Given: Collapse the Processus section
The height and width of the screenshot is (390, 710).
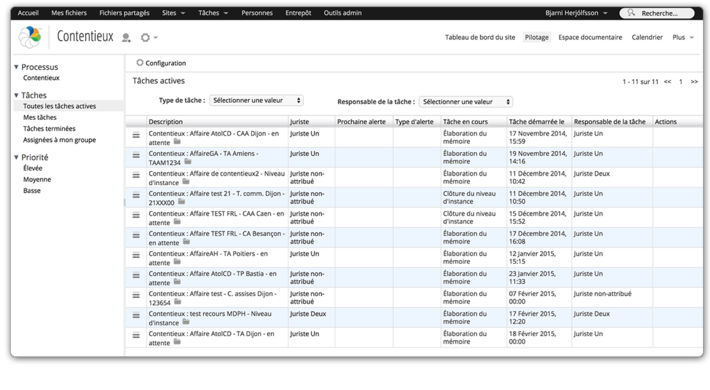Looking at the screenshot, I should [x=16, y=67].
